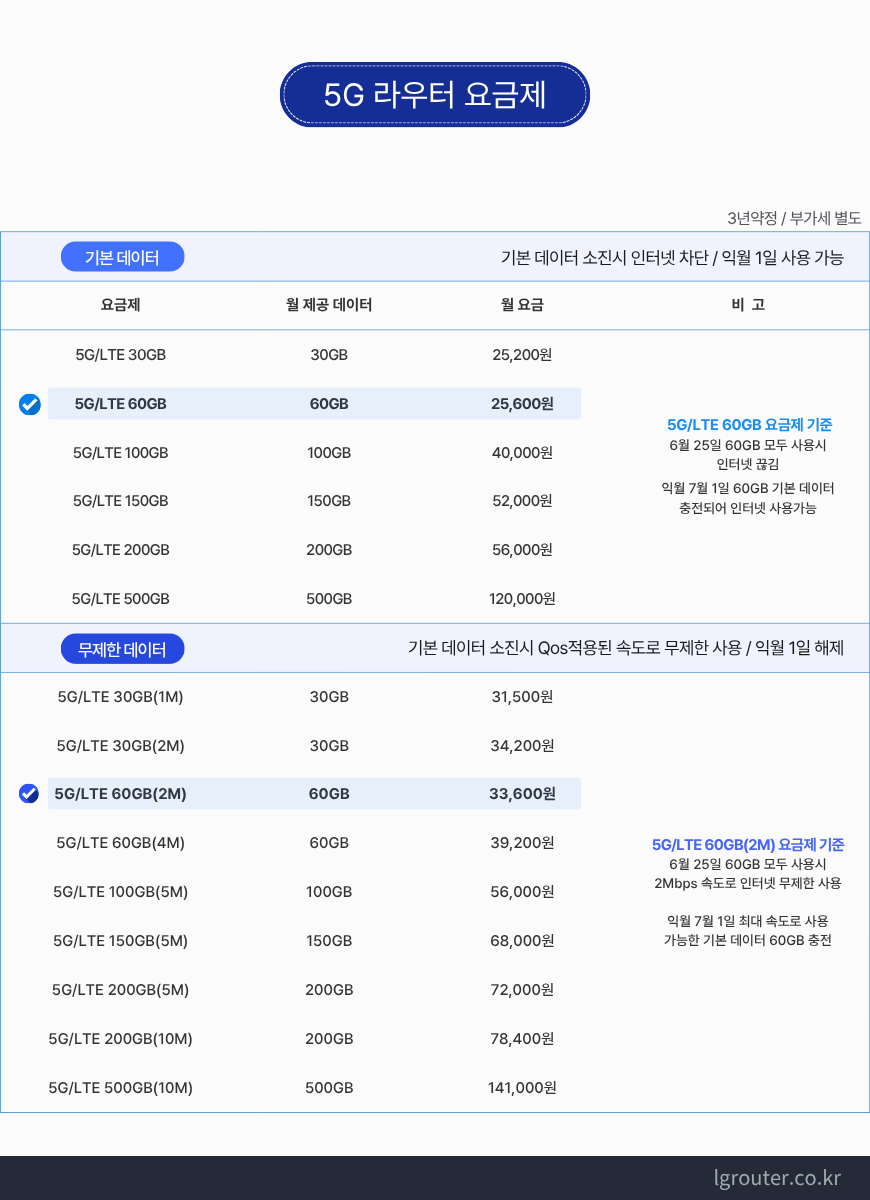
Task: Select the 5G/LTE 30GB(2M) plan name
Action: [120, 746]
